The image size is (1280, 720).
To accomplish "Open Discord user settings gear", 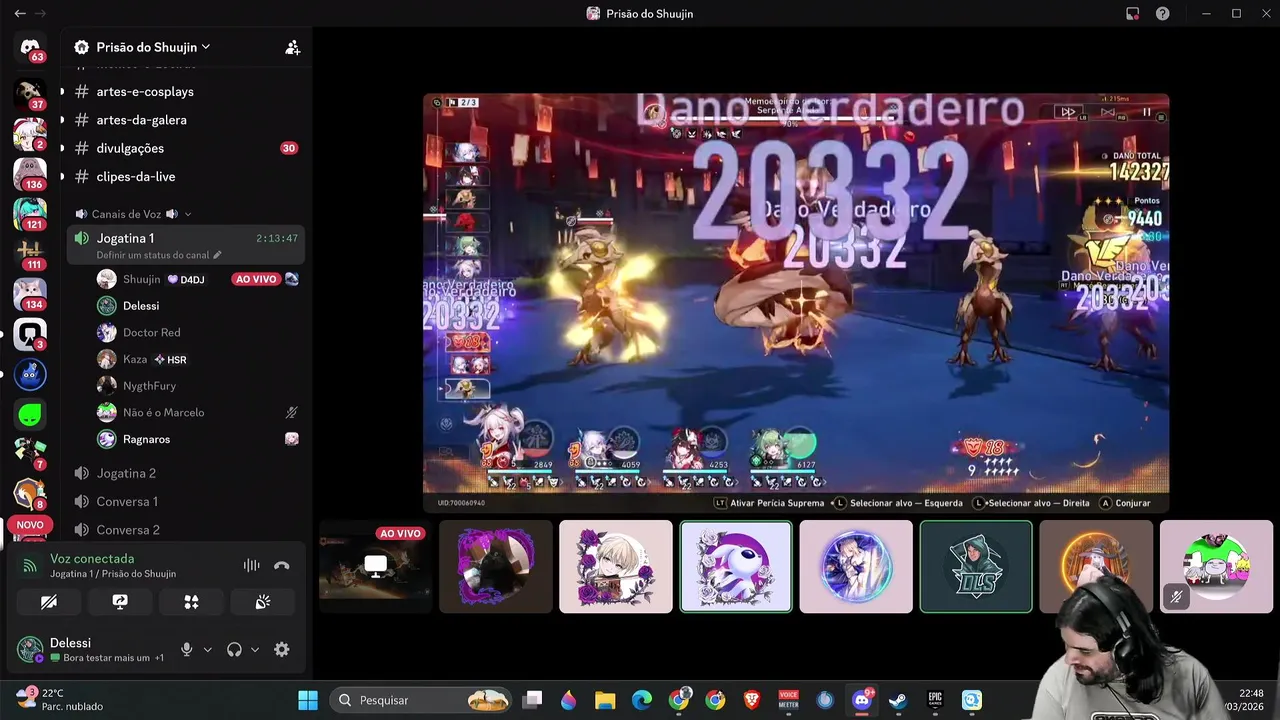I will [282, 649].
